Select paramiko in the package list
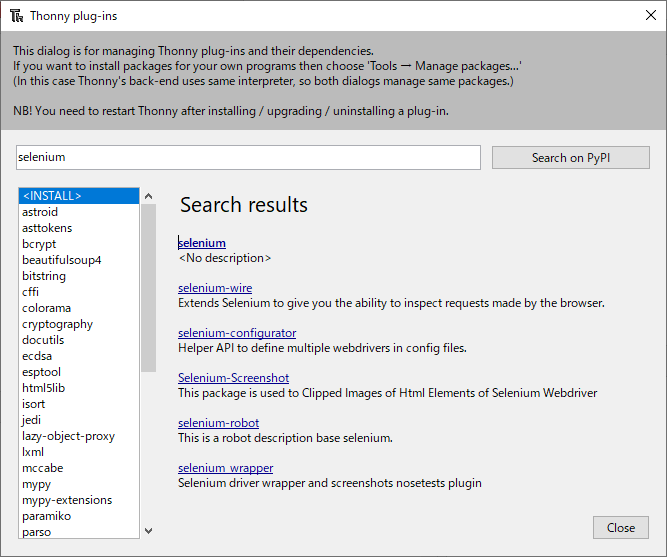 79,516
